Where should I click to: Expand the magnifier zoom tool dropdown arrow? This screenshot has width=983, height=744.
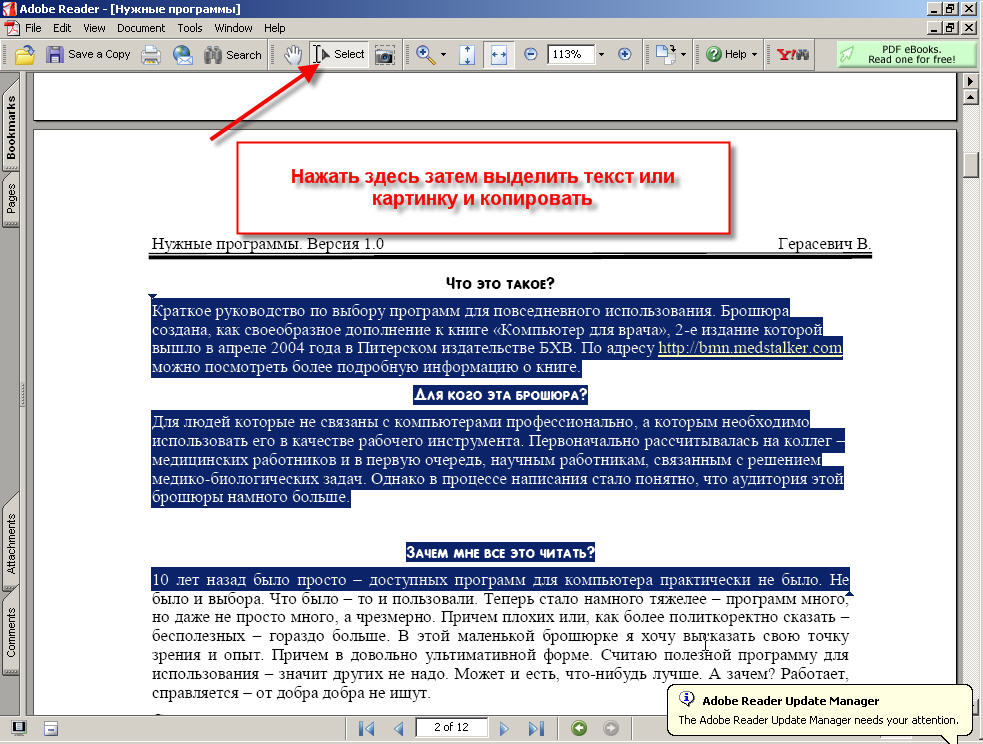click(x=443, y=55)
